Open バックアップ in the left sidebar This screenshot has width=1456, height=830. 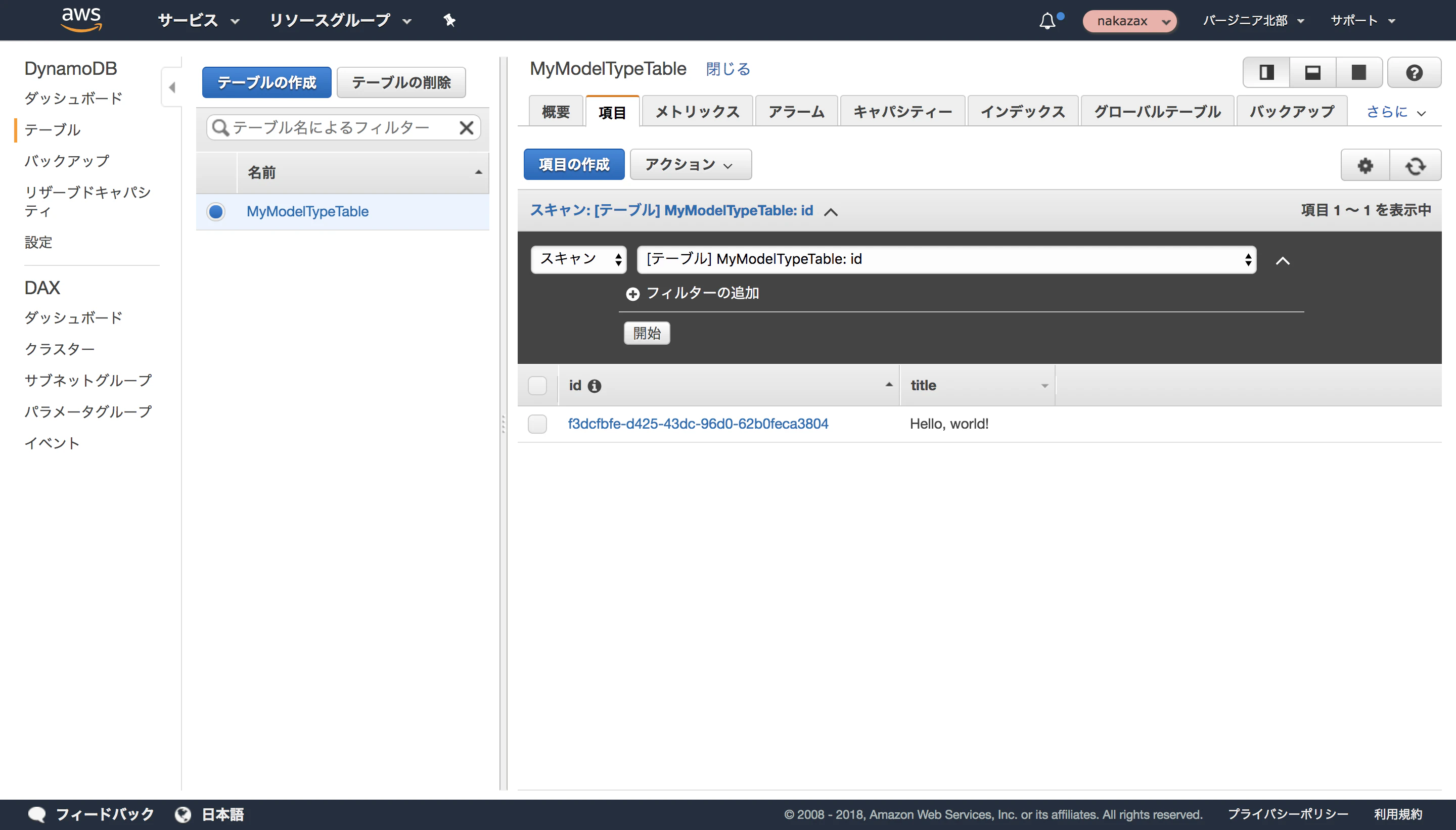(67, 161)
